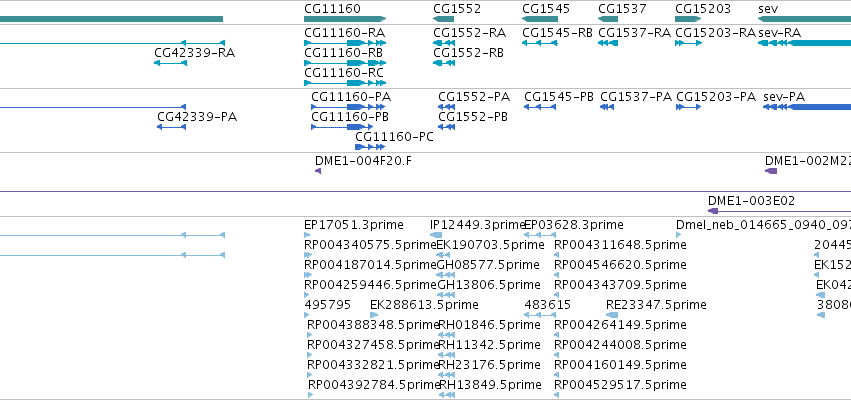Click the CG42339-RA transcript feature

coord(170,63)
